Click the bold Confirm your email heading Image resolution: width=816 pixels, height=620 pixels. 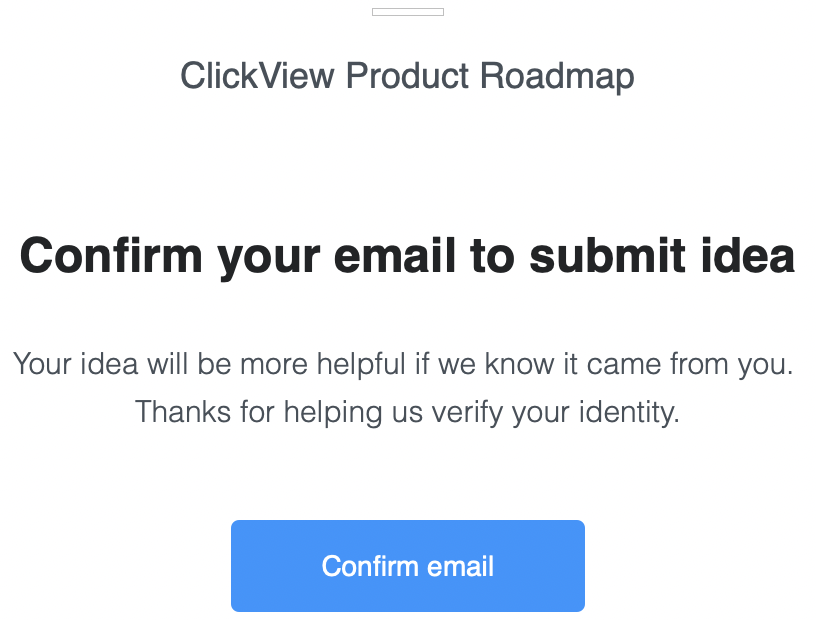(407, 256)
